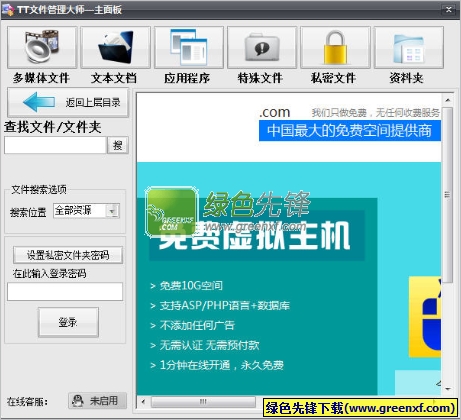Close the TT文件管理大师 window
The image size is (461, 420).
tap(448, 10)
